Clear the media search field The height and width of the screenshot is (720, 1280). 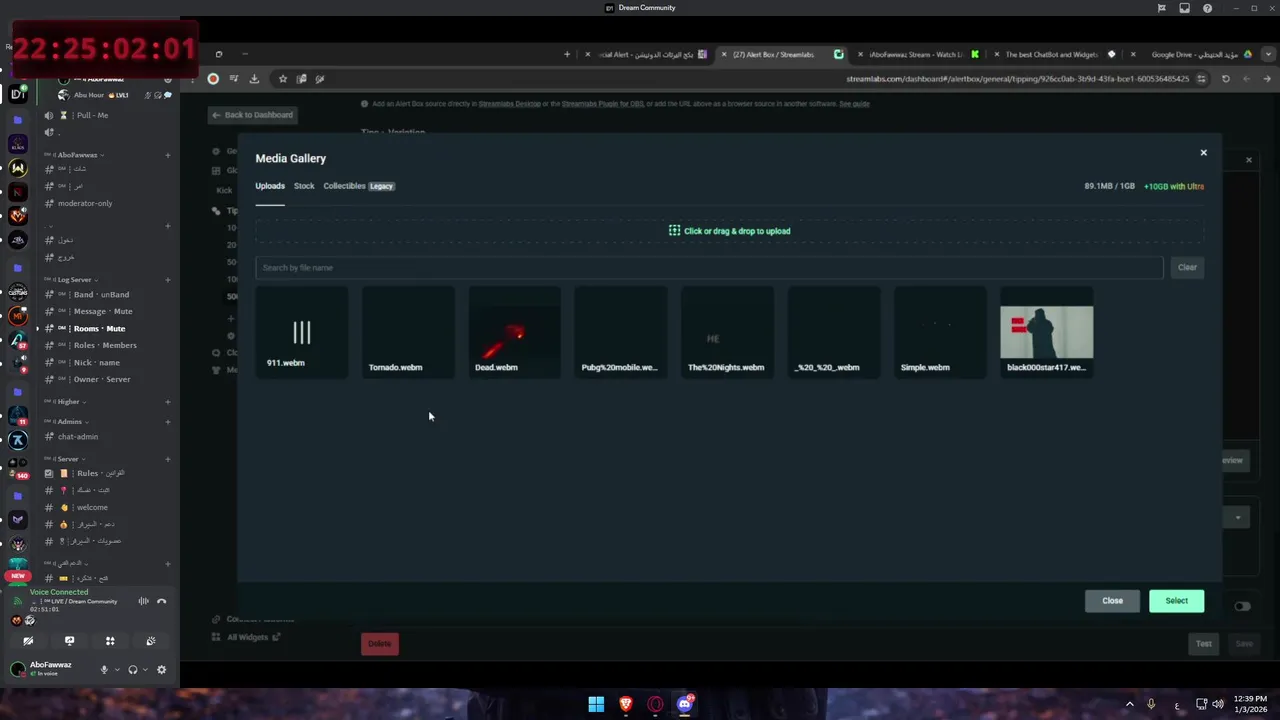[1187, 267]
